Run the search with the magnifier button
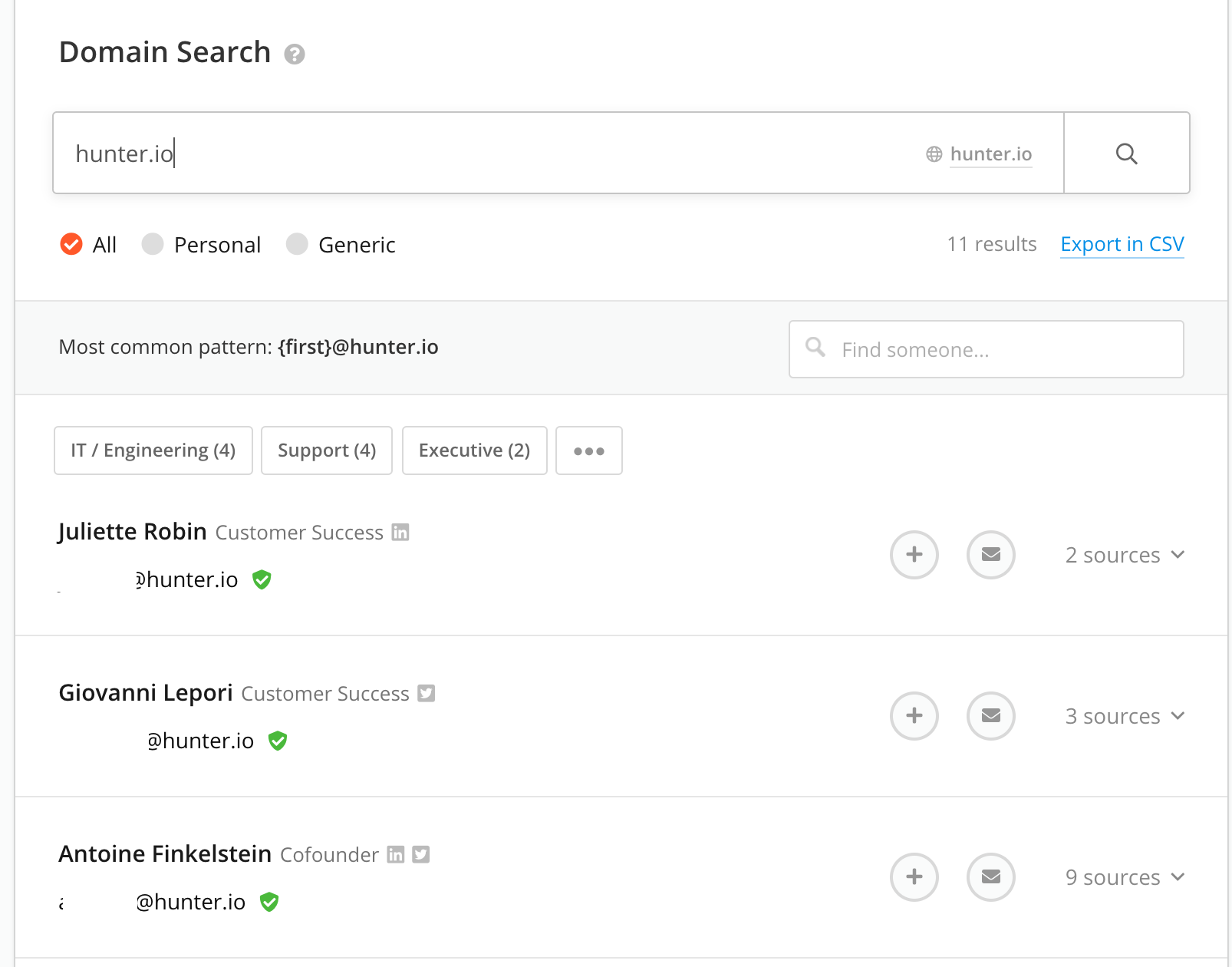 [1126, 153]
